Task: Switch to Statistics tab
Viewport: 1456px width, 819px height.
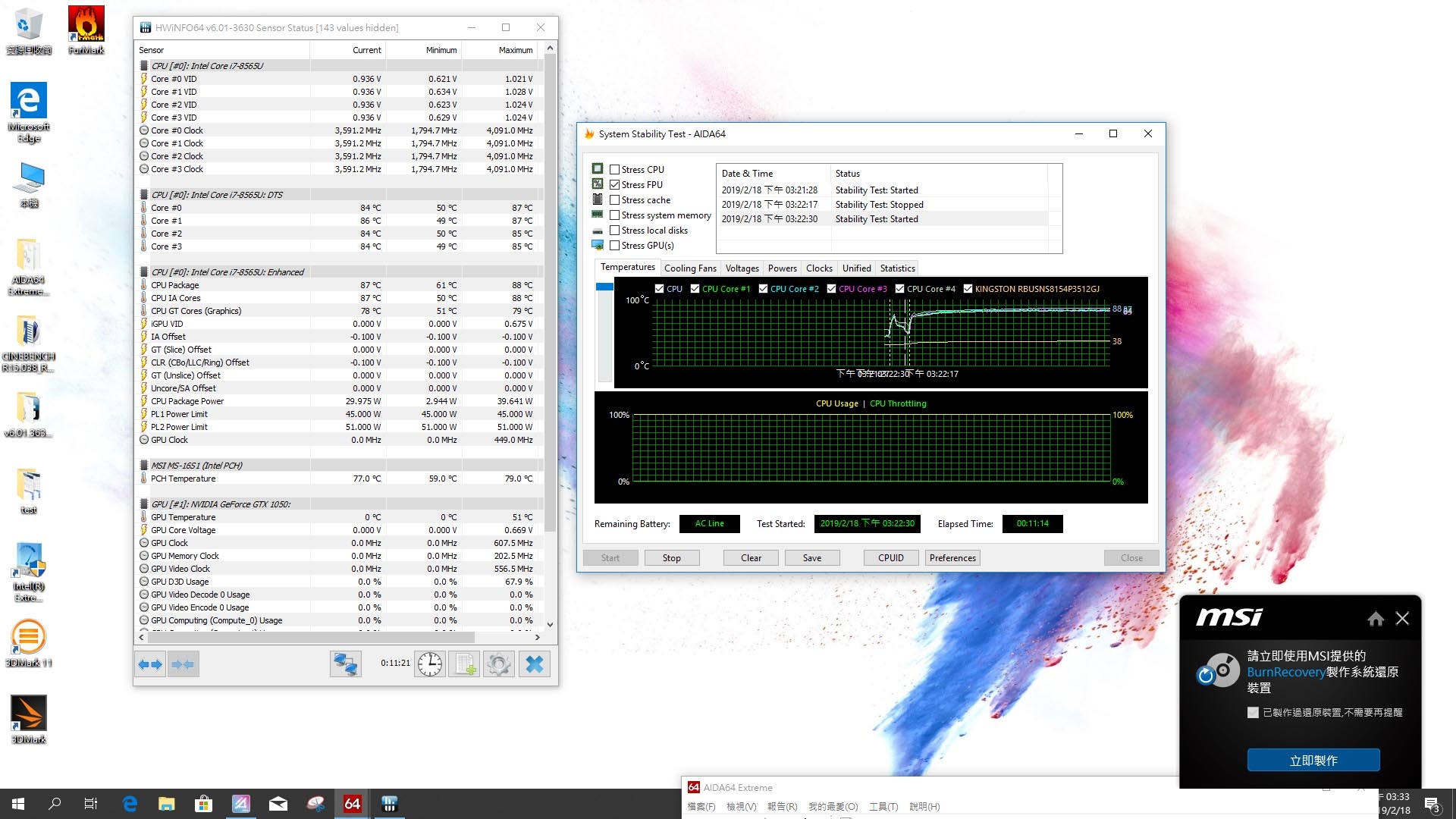Action: point(897,268)
